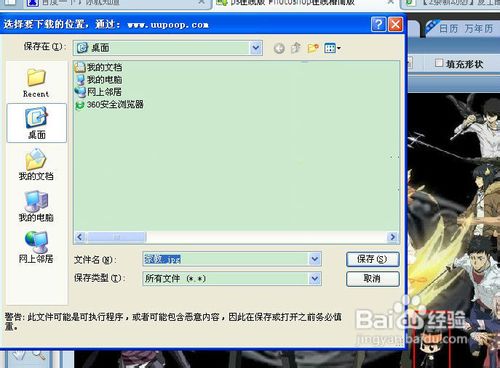Expand the 保存类型 dropdown arrow
Image resolution: width=500 pixels, height=368 pixels.
[315, 278]
